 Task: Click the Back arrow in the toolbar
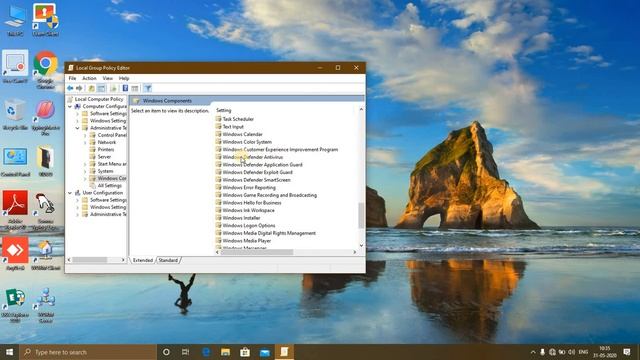70,88
